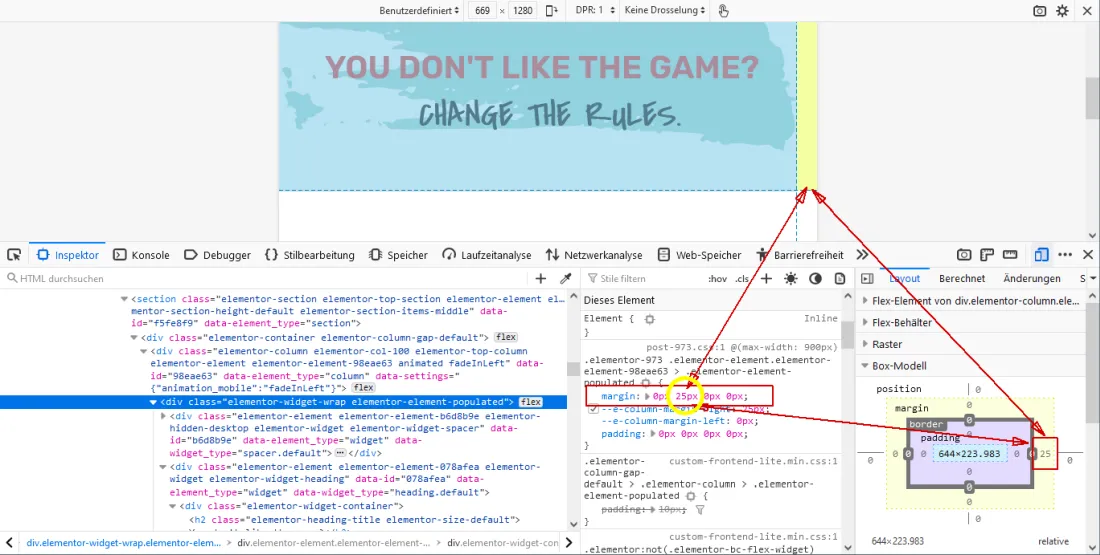1100x555 pixels.
Task: Activate the element picker icon
Action: coord(14,255)
